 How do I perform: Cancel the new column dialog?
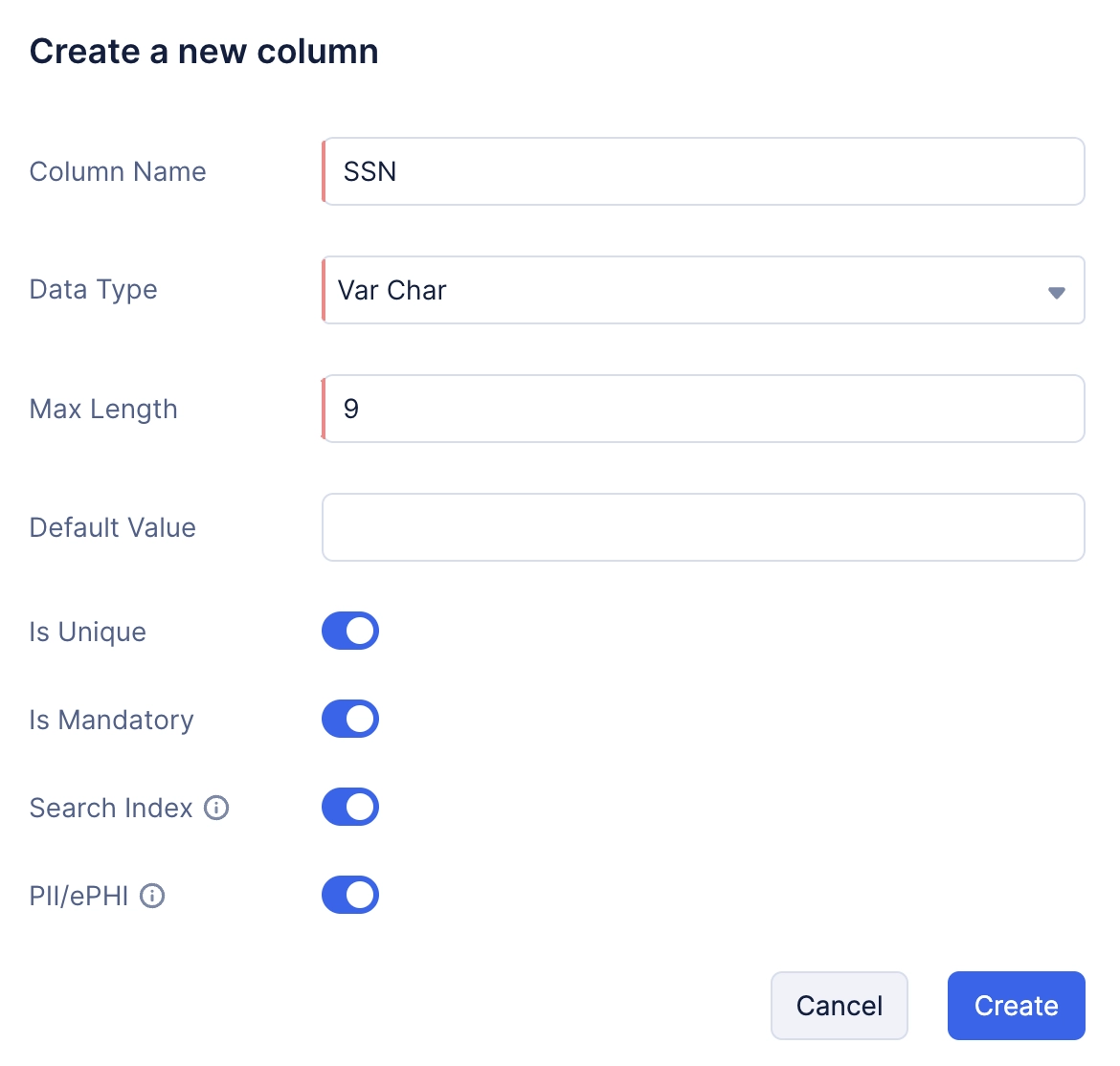click(x=840, y=1006)
